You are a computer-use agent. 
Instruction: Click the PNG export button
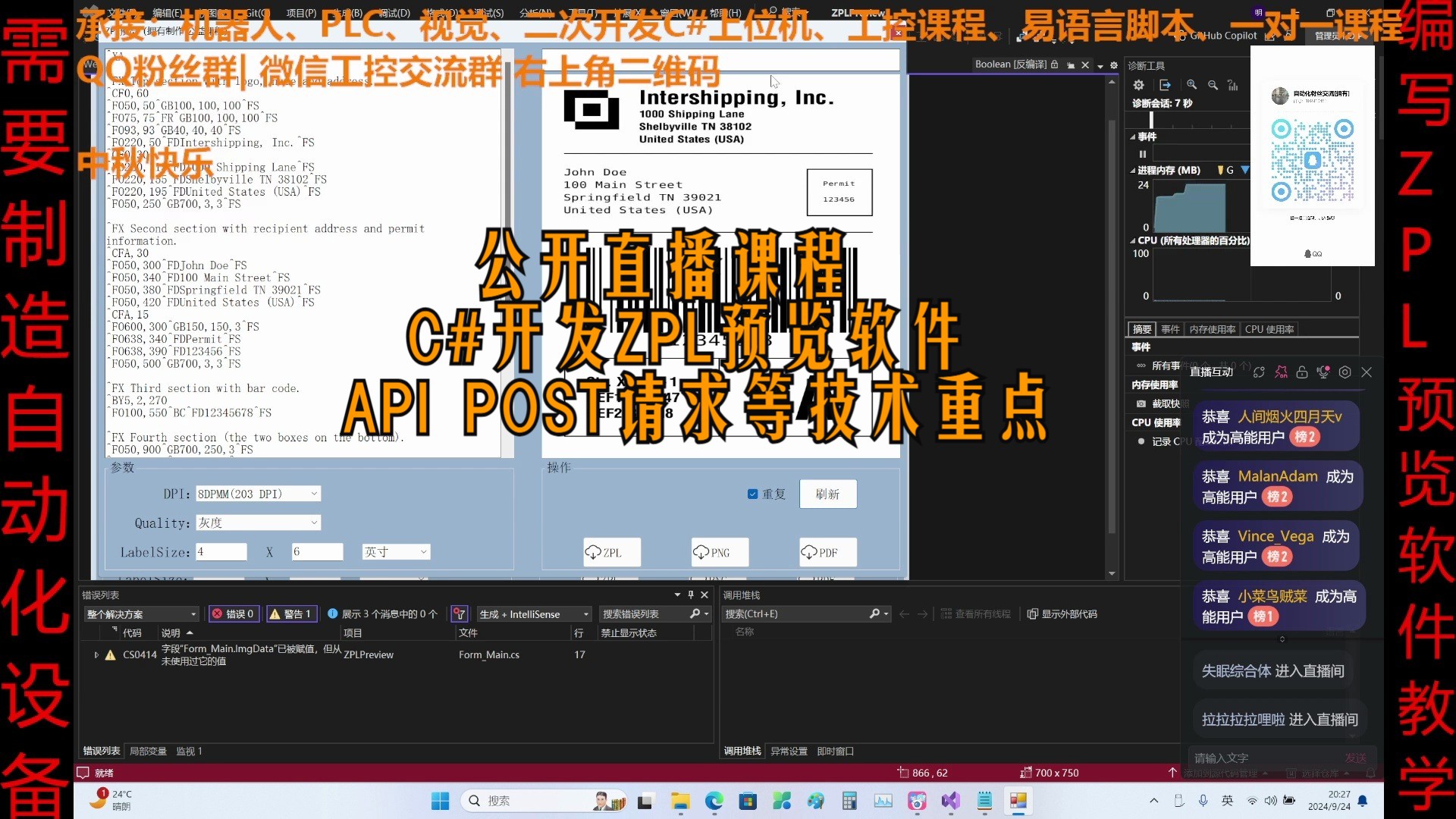pos(719,552)
